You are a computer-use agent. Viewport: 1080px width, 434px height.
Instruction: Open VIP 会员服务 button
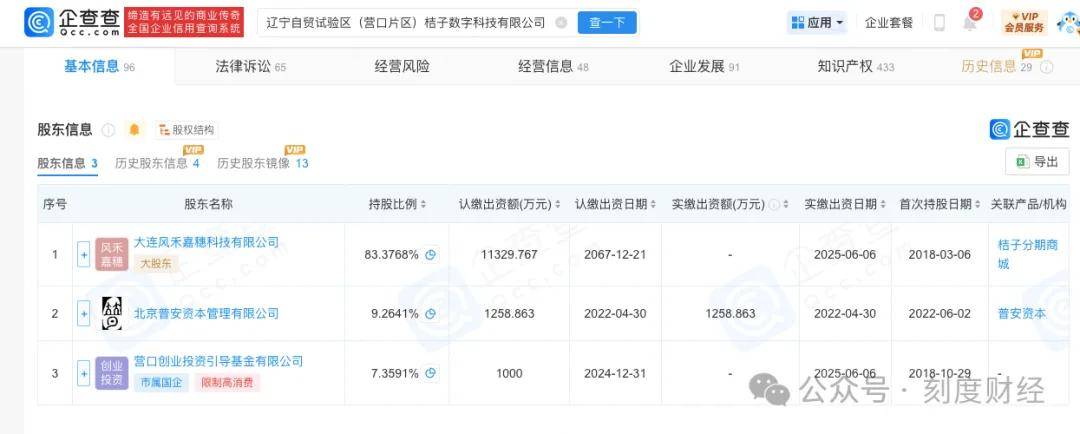pos(1024,22)
